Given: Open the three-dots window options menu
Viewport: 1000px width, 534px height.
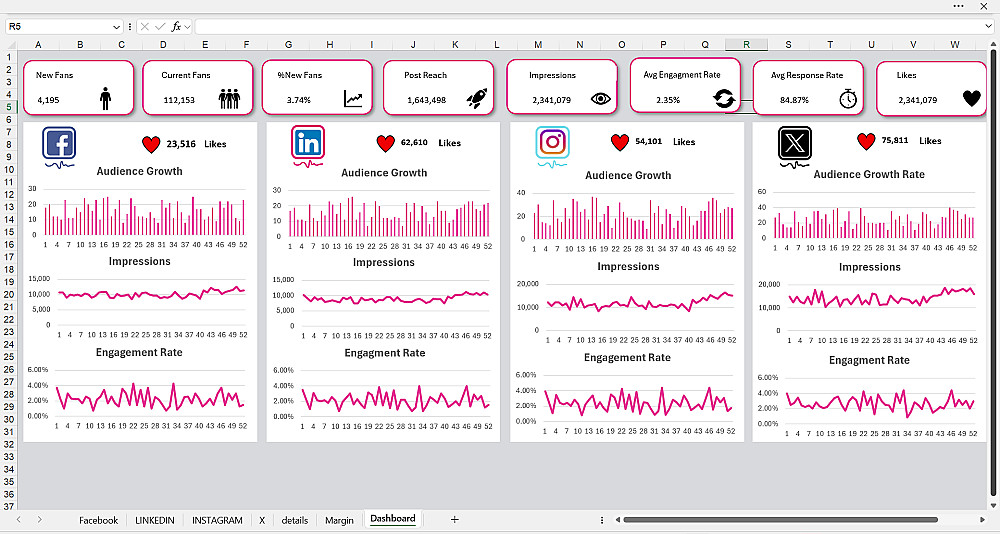Looking at the screenshot, I should click(x=959, y=6).
